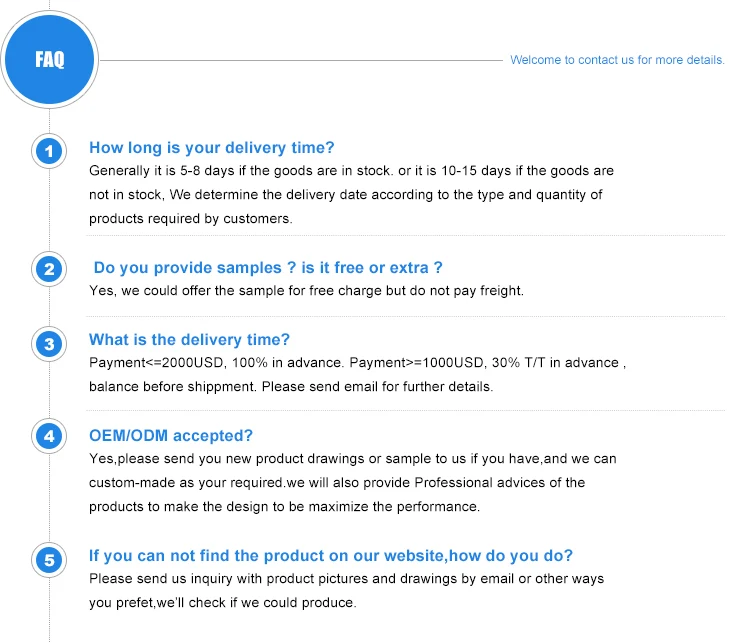750x643 pixels.
Task: Click 'products required by customers.' line
Action: click(x=190, y=218)
